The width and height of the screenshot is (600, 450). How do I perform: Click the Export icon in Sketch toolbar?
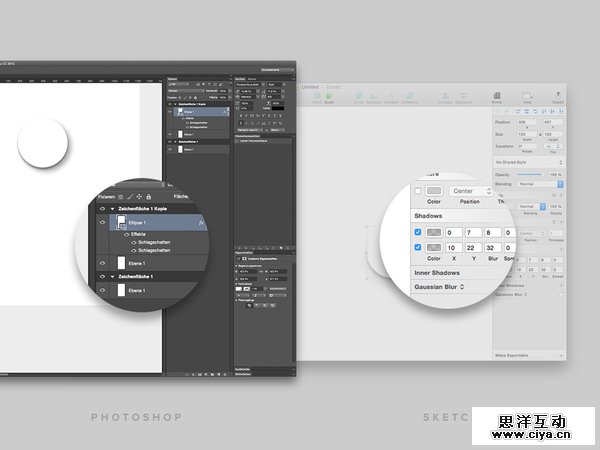557,96
